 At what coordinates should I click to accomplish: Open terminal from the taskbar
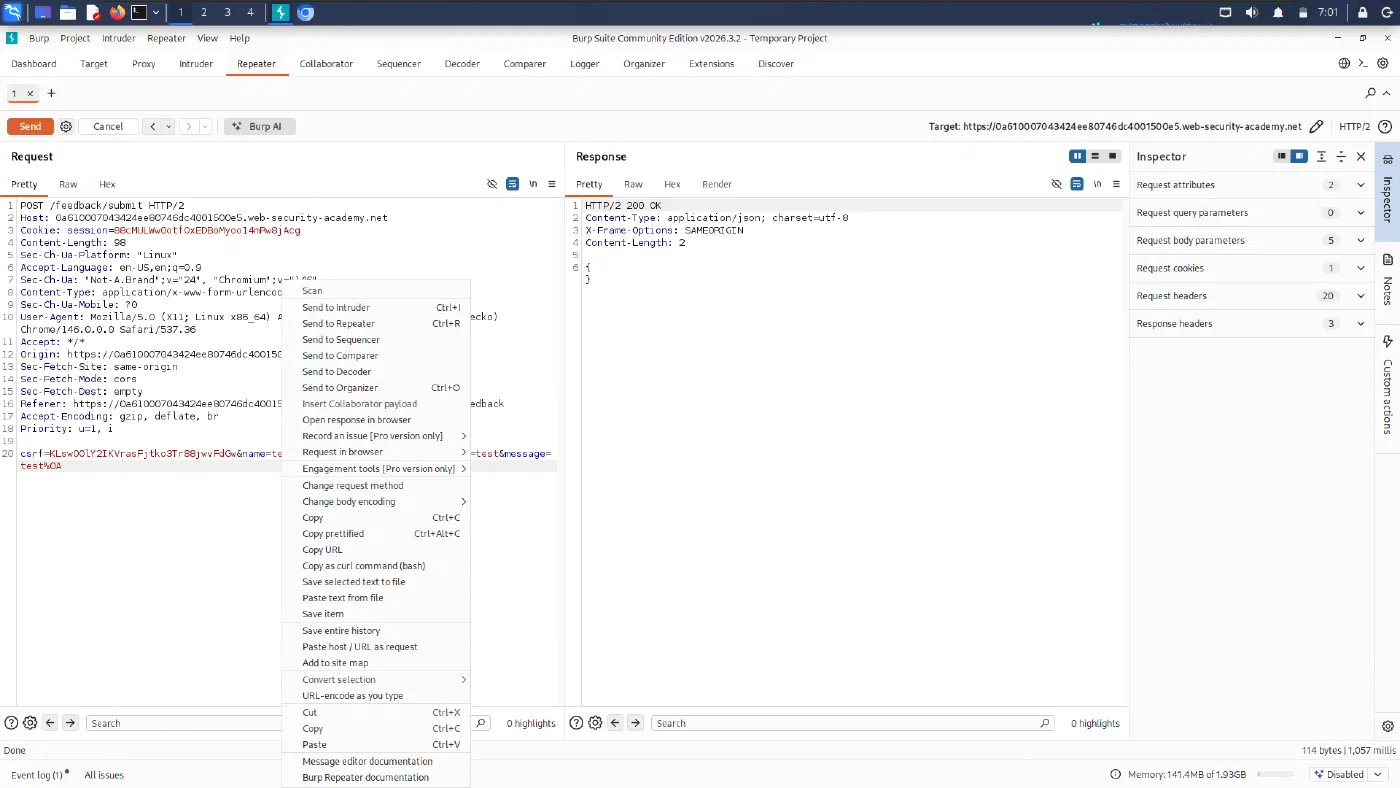[140, 12]
